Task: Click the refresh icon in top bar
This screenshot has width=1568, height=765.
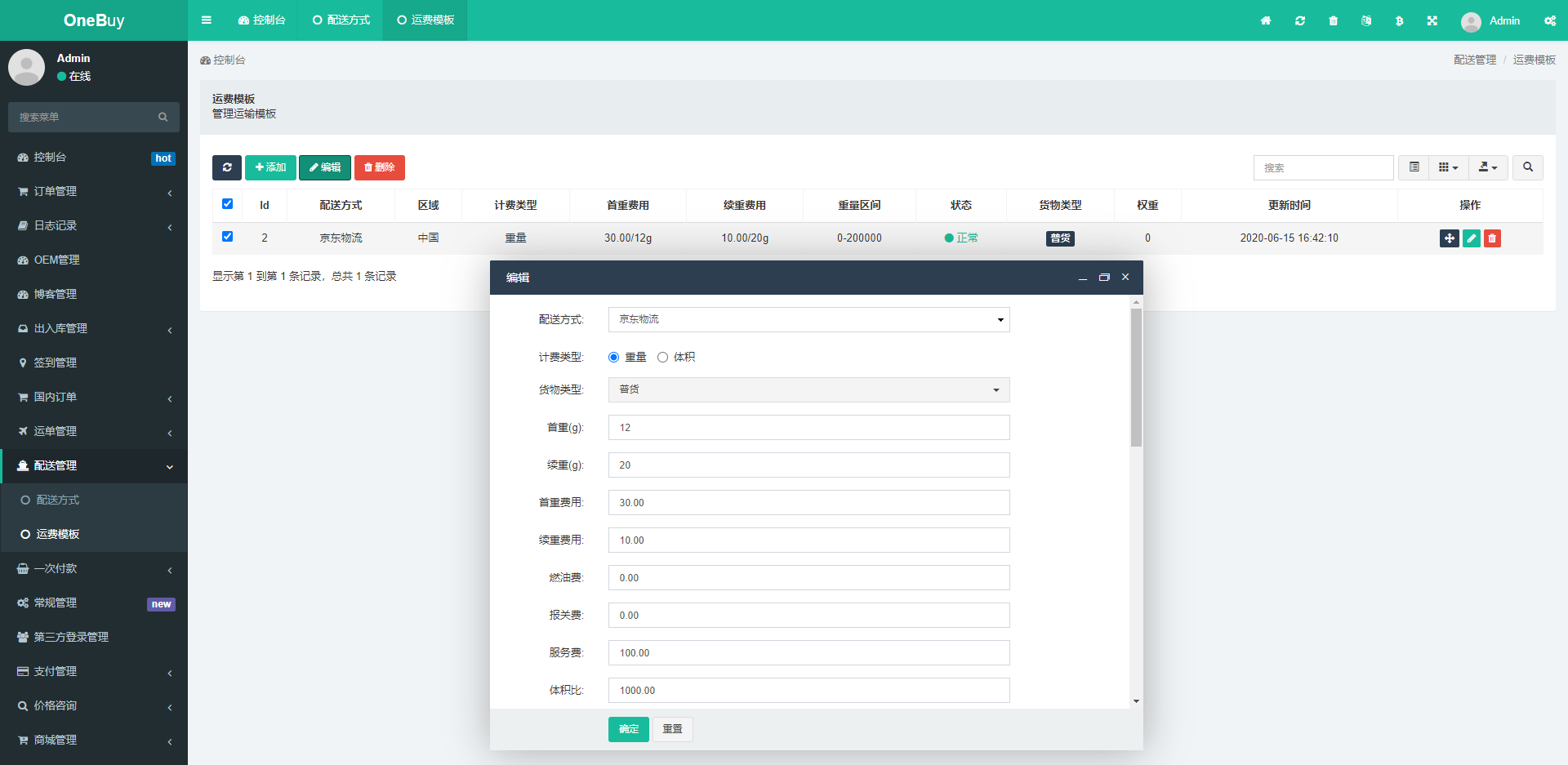Action: click(x=1300, y=20)
